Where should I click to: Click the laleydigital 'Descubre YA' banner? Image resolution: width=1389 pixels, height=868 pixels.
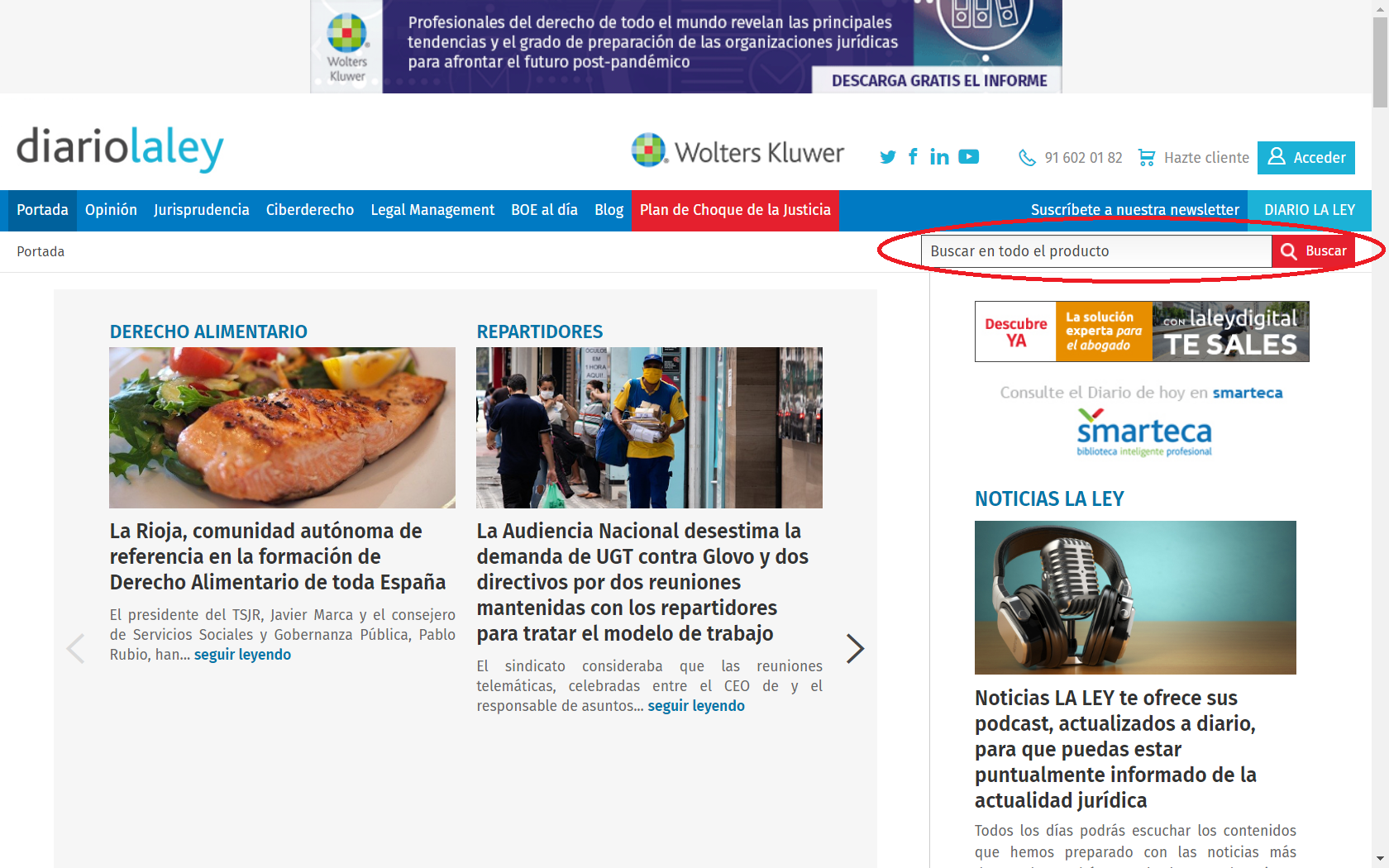pyautogui.click(x=1142, y=331)
